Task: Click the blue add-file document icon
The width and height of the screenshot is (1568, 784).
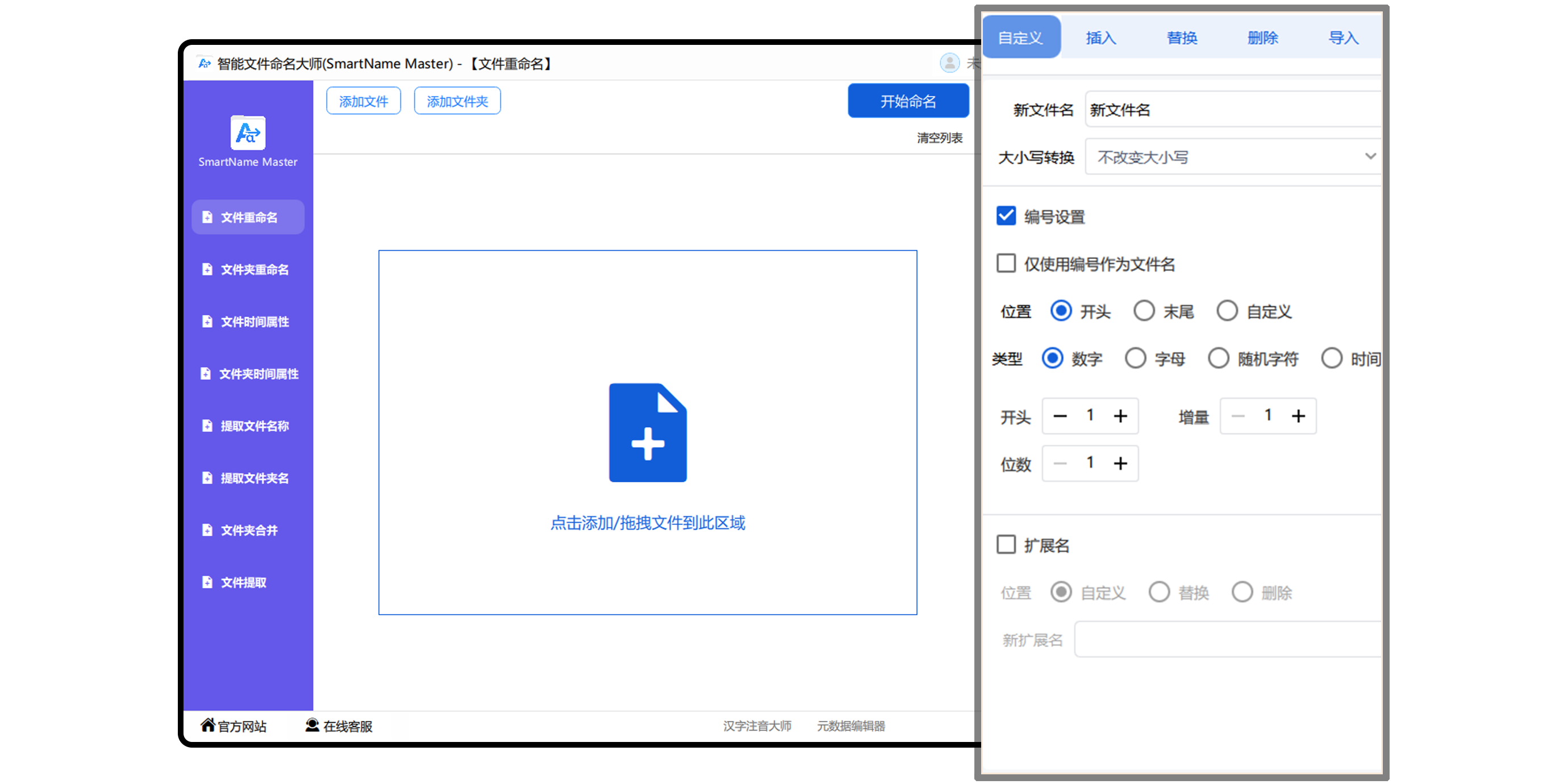Action: click(x=647, y=432)
